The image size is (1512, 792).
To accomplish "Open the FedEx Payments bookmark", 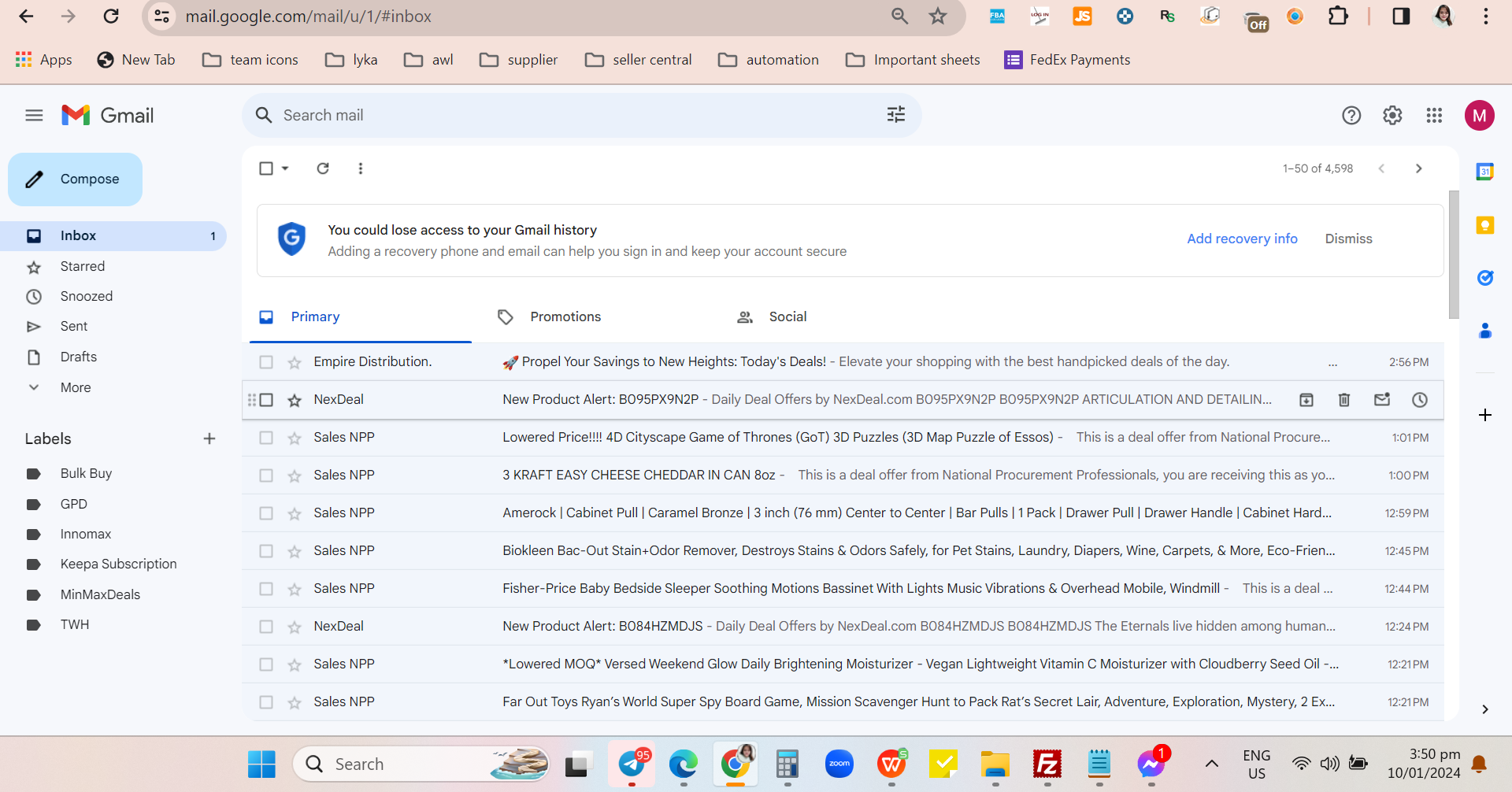I will (x=1067, y=60).
